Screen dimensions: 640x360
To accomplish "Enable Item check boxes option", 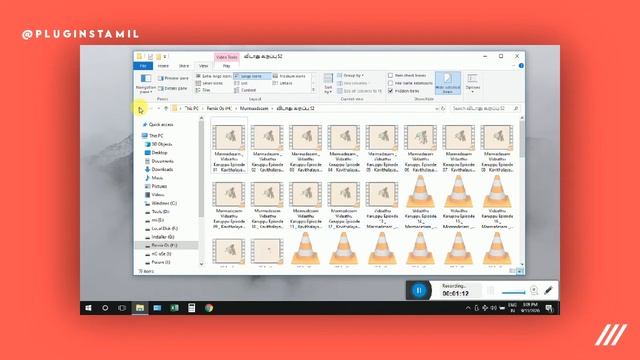I will [x=407, y=76].
